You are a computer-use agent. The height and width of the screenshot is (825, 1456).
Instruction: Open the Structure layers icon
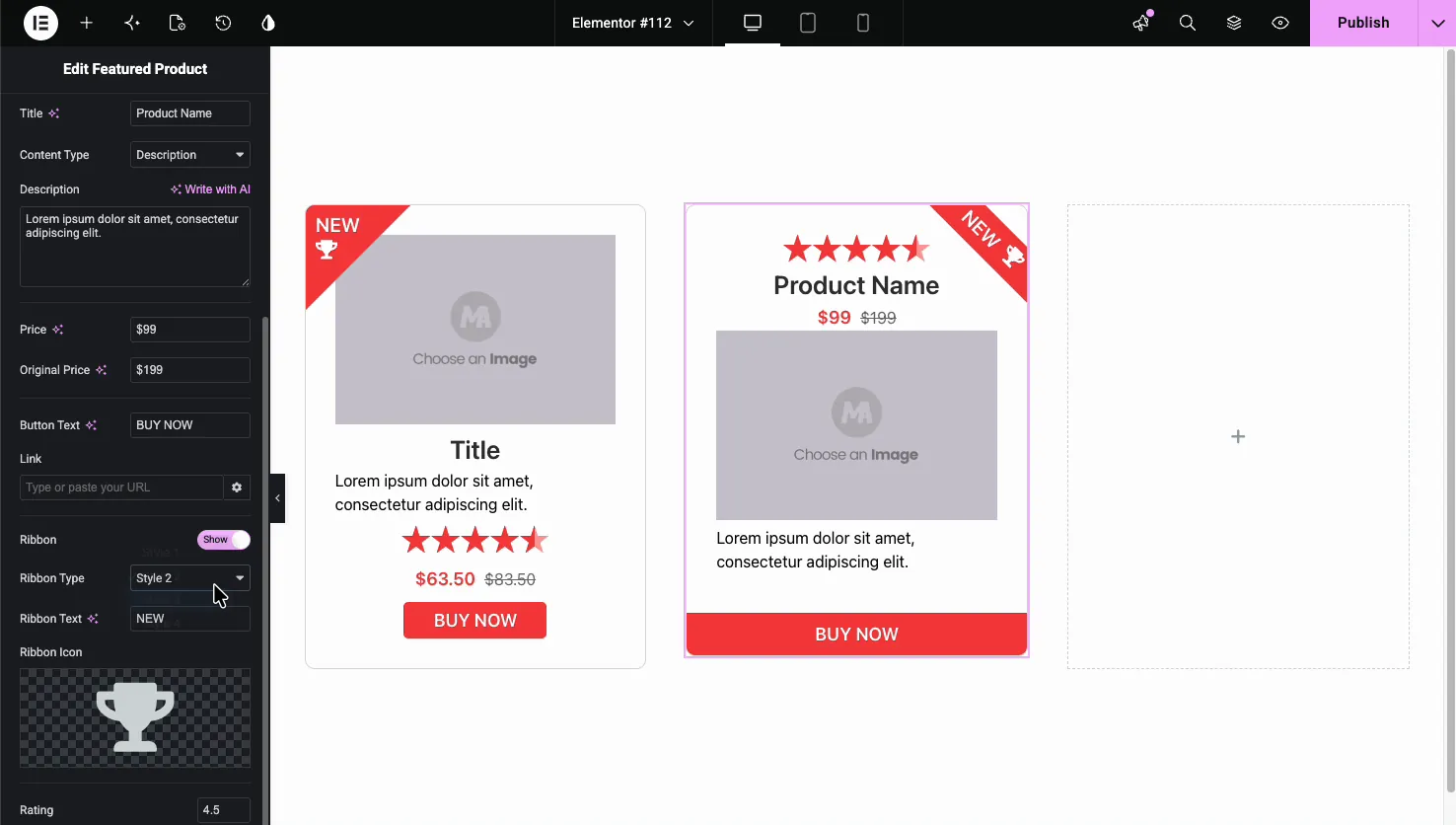[1234, 23]
